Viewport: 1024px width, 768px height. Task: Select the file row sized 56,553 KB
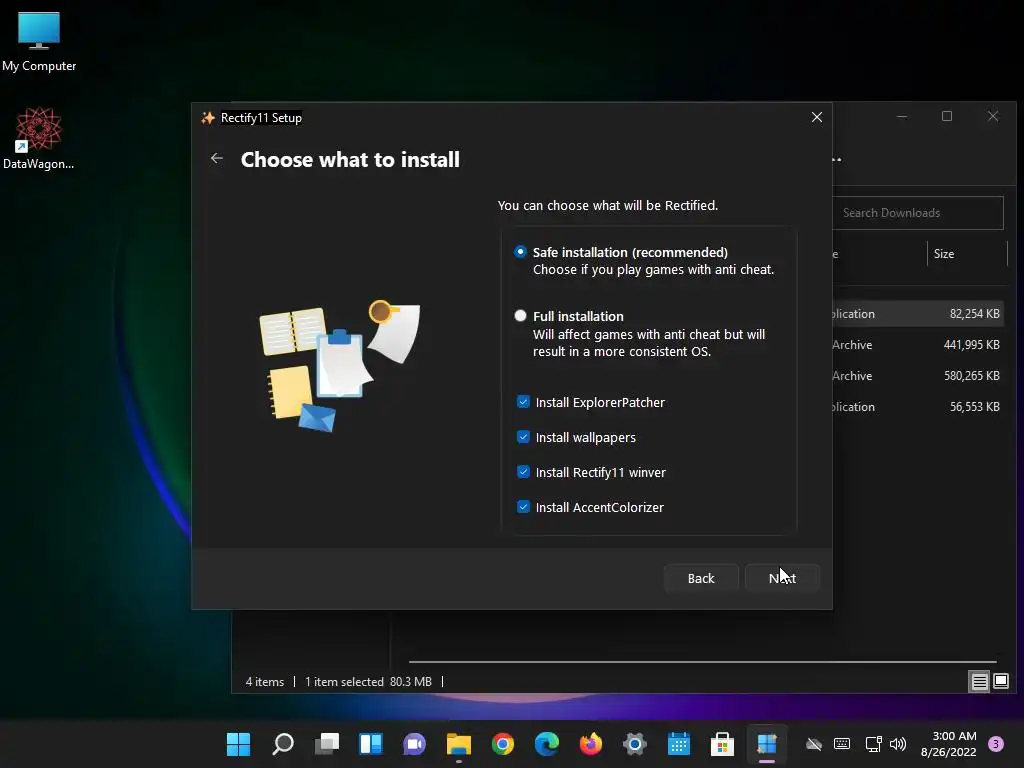click(x=918, y=406)
